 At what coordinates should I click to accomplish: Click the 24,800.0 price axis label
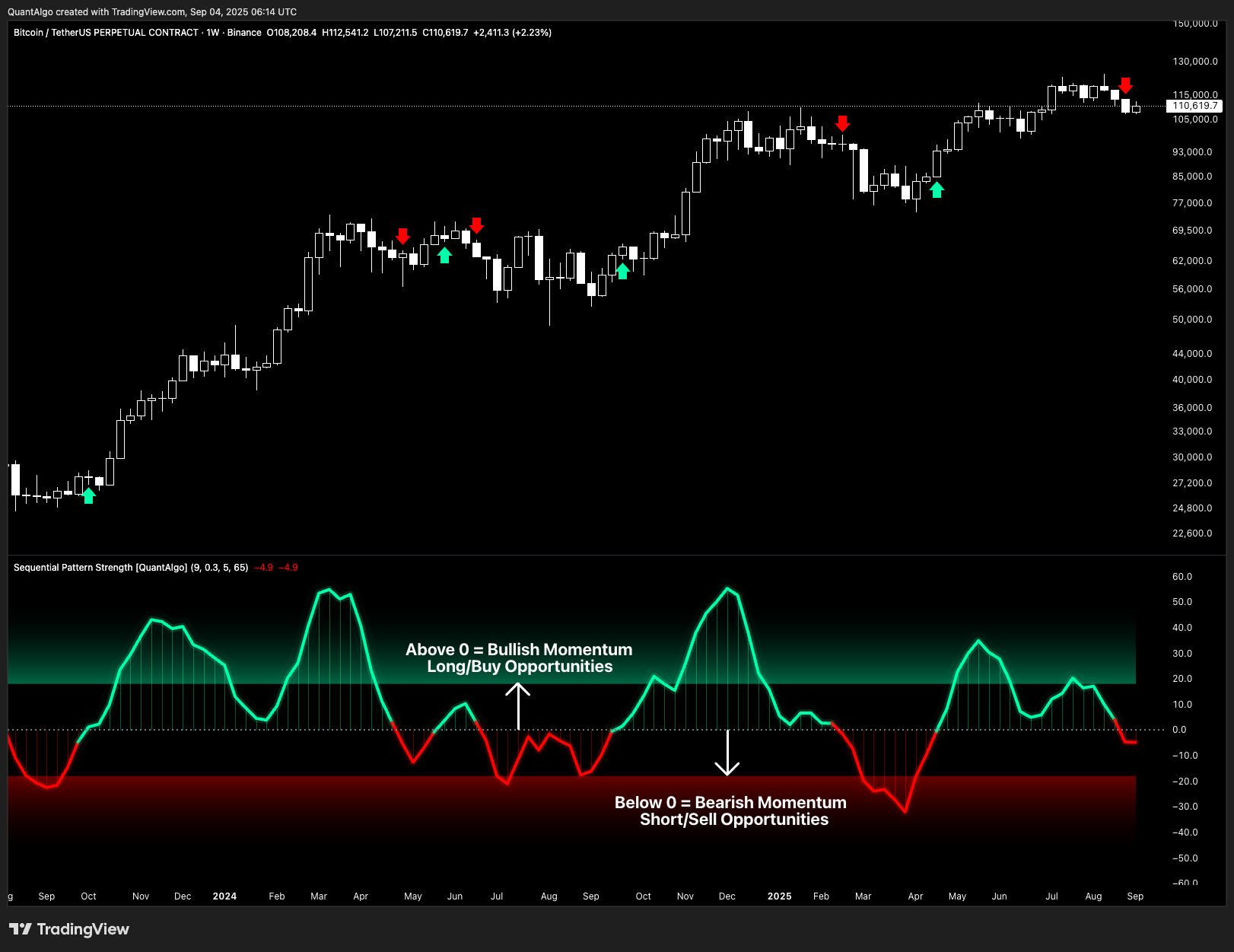pyautogui.click(x=1193, y=508)
